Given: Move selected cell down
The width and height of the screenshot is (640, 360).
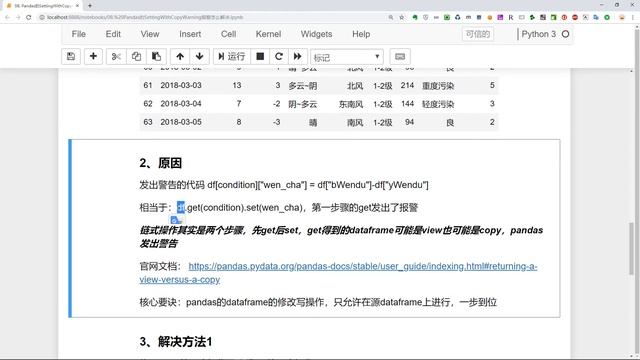Looking at the screenshot, I should click(x=200, y=56).
